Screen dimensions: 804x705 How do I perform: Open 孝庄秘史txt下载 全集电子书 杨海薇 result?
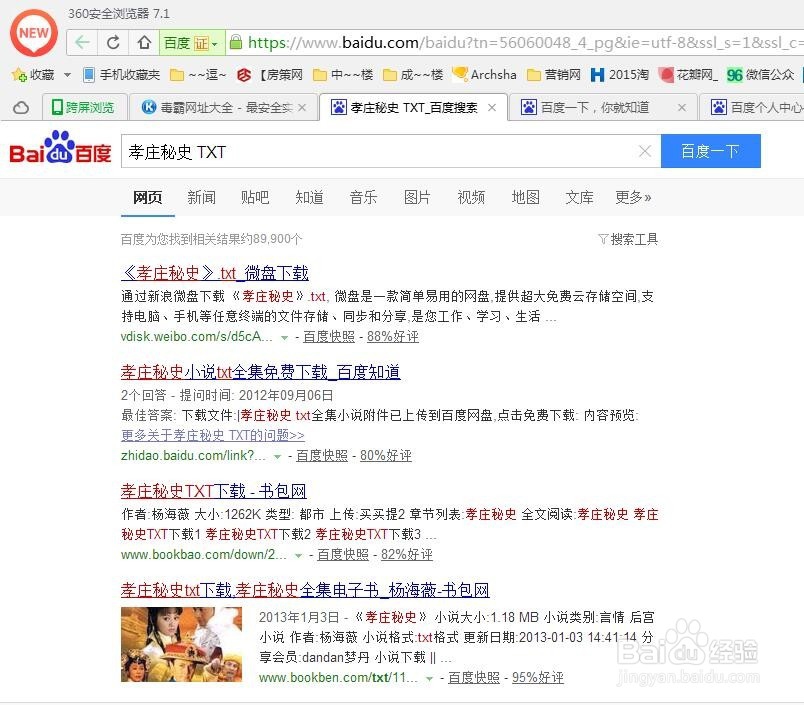pyautogui.click(x=305, y=590)
